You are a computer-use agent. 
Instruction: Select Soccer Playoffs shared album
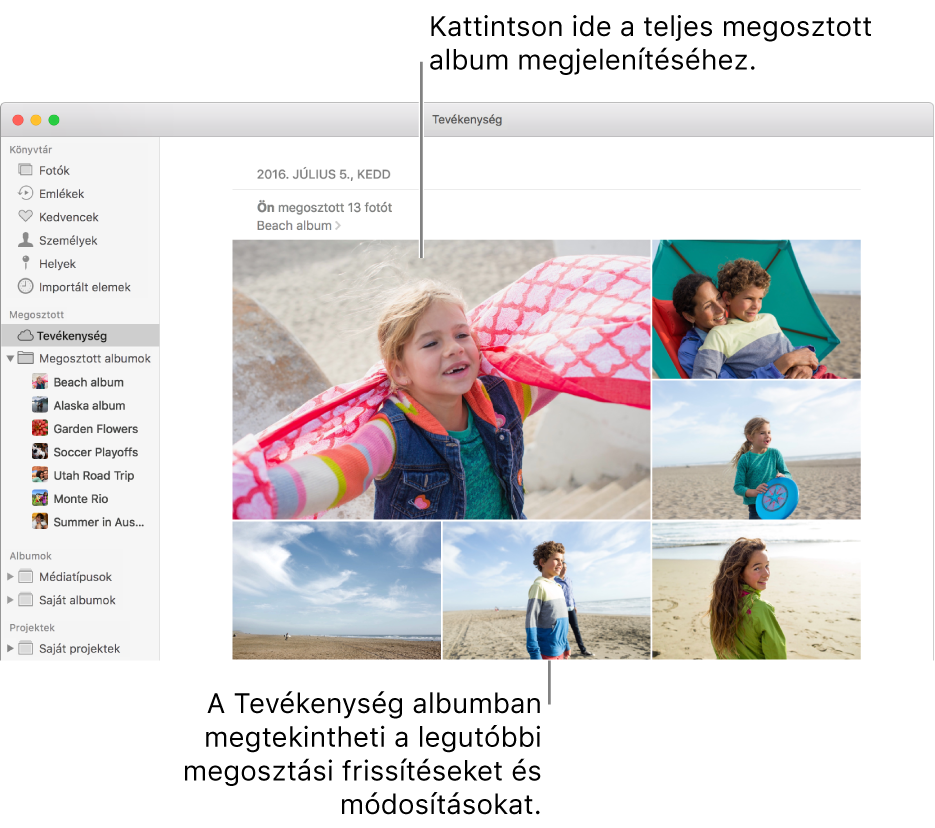point(95,452)
